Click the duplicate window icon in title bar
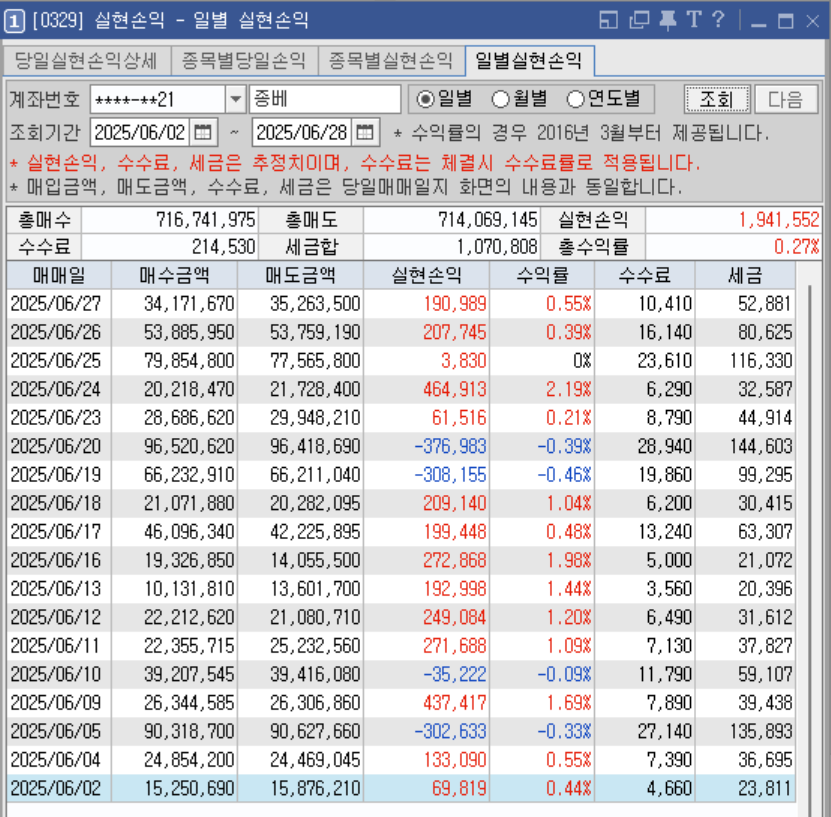Image resolution: width=831 pixels, height=817 pixels. tap(640, 20)
